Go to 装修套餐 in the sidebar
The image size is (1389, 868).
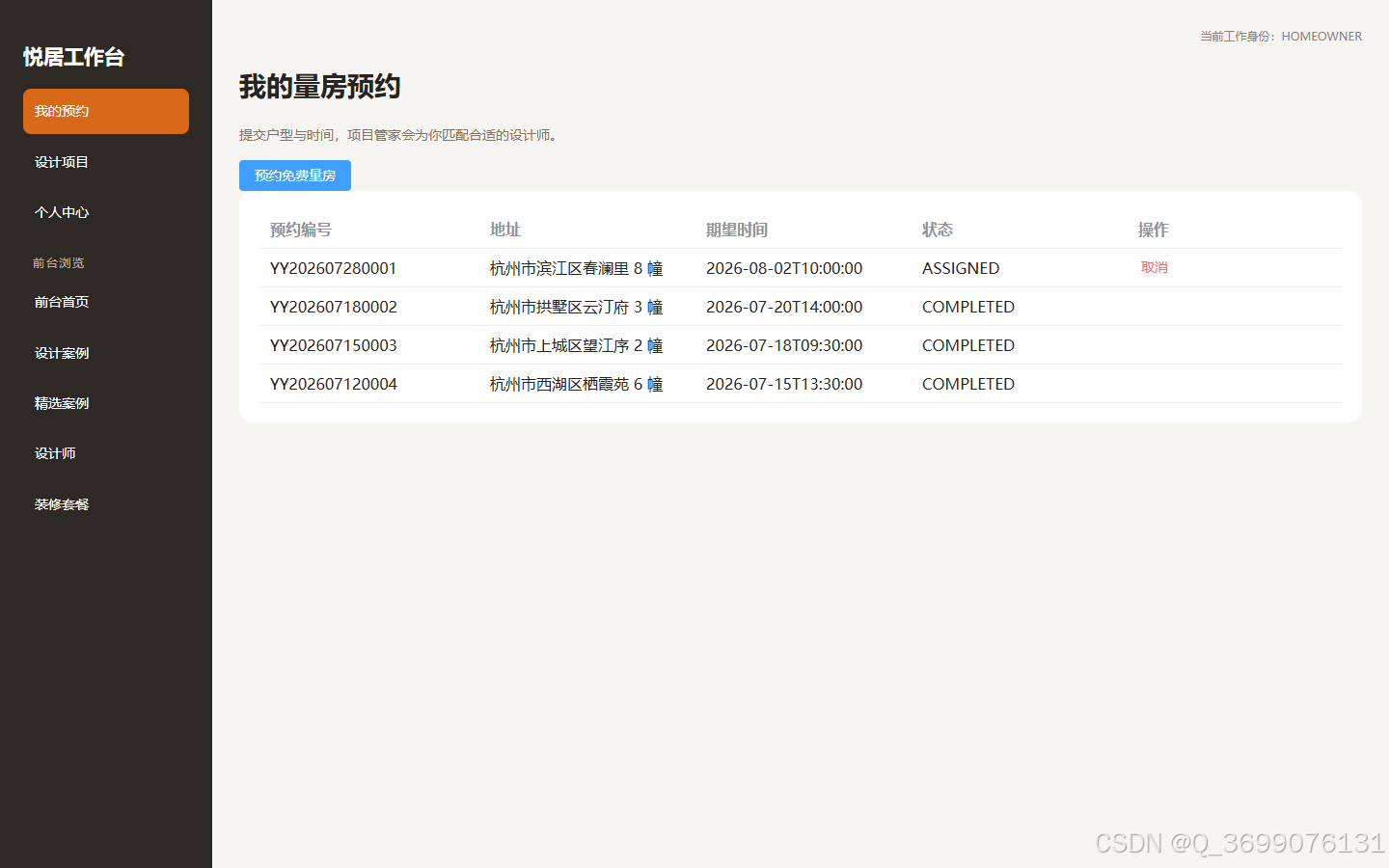(106, 504)
